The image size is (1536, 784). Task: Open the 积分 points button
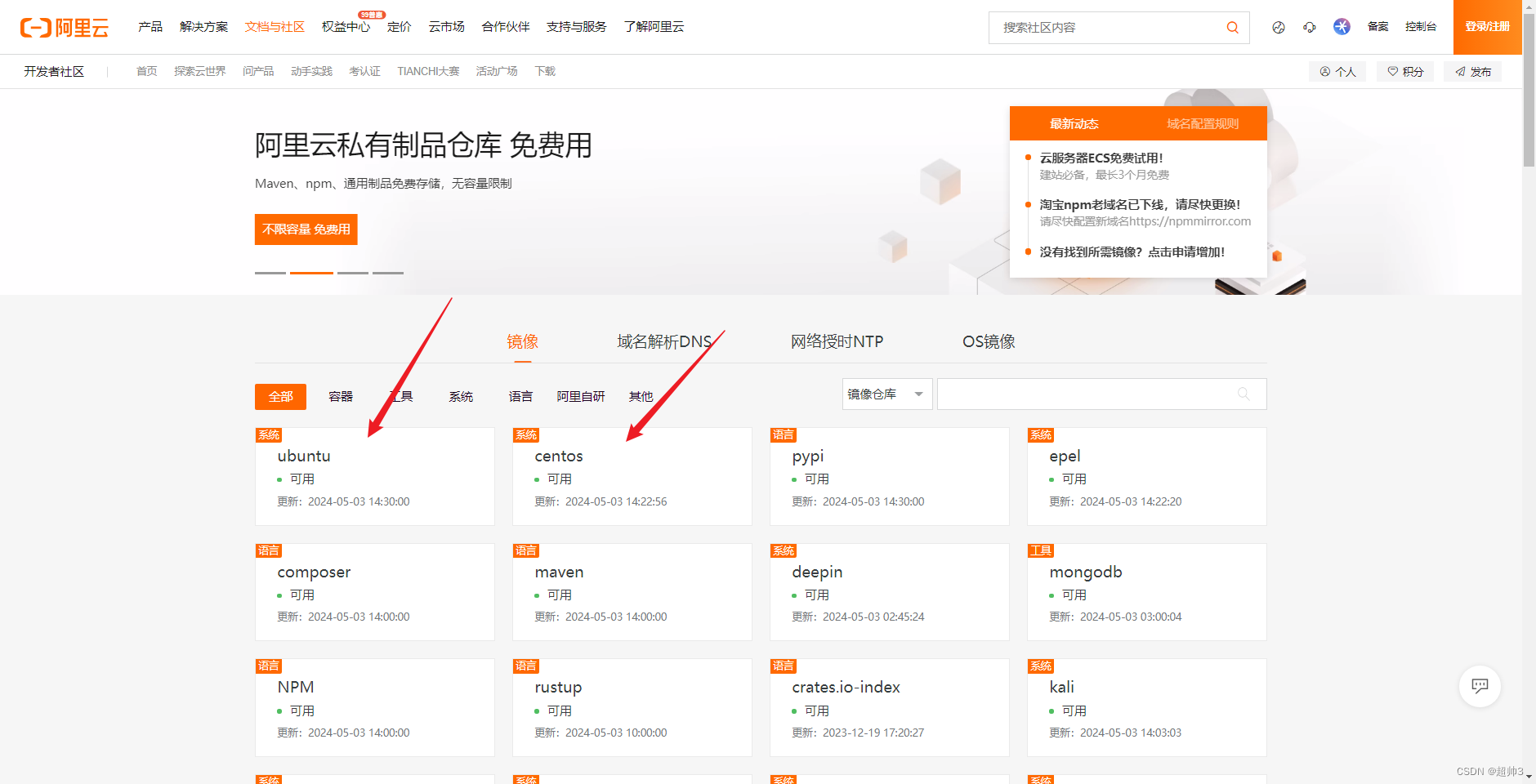tap(1405, 72)
